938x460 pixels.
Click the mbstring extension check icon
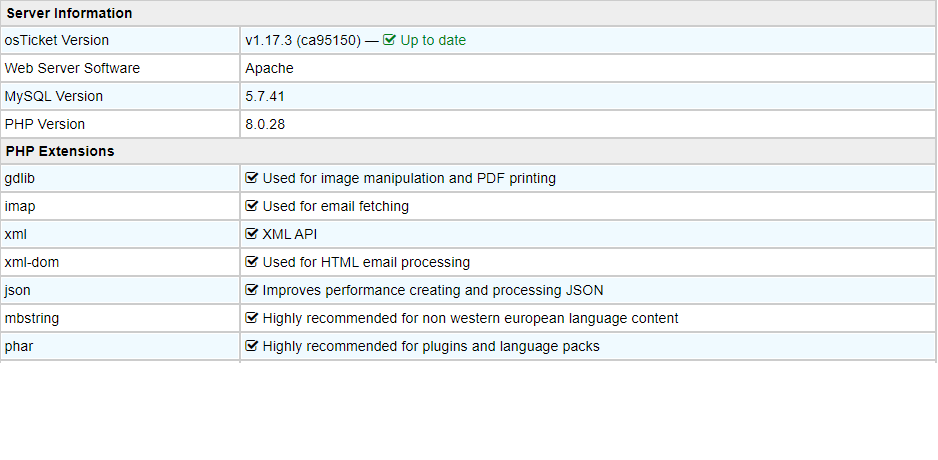(x=251, y=318)
